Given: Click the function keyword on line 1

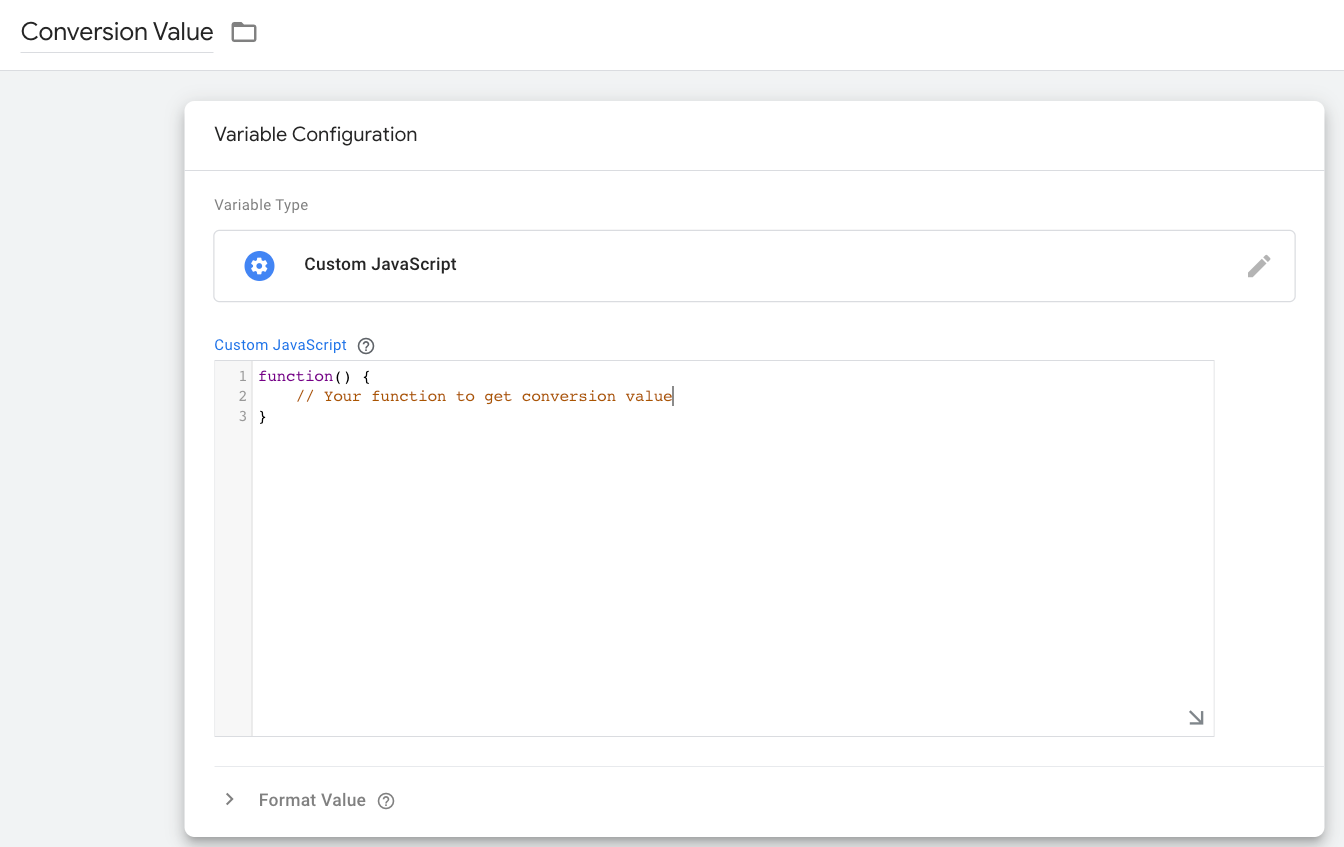Looking at the screenshot, I should (x=296, y=376).
